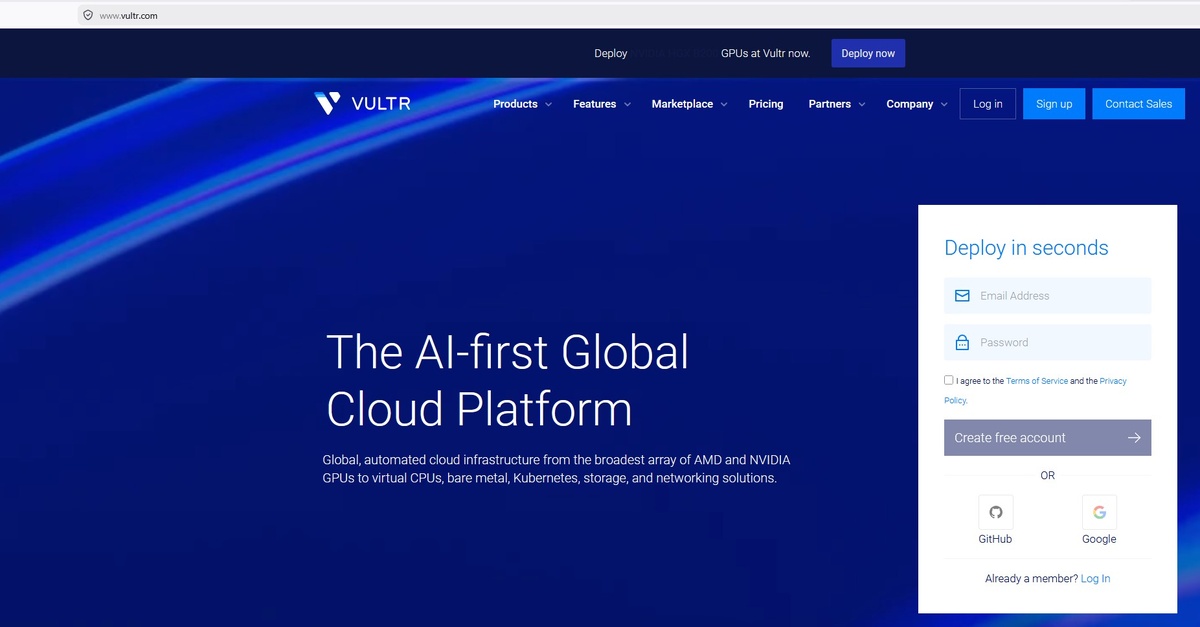Expand the Company dropdown chevron
The image size is (1200, 627).
coord(943,105)
